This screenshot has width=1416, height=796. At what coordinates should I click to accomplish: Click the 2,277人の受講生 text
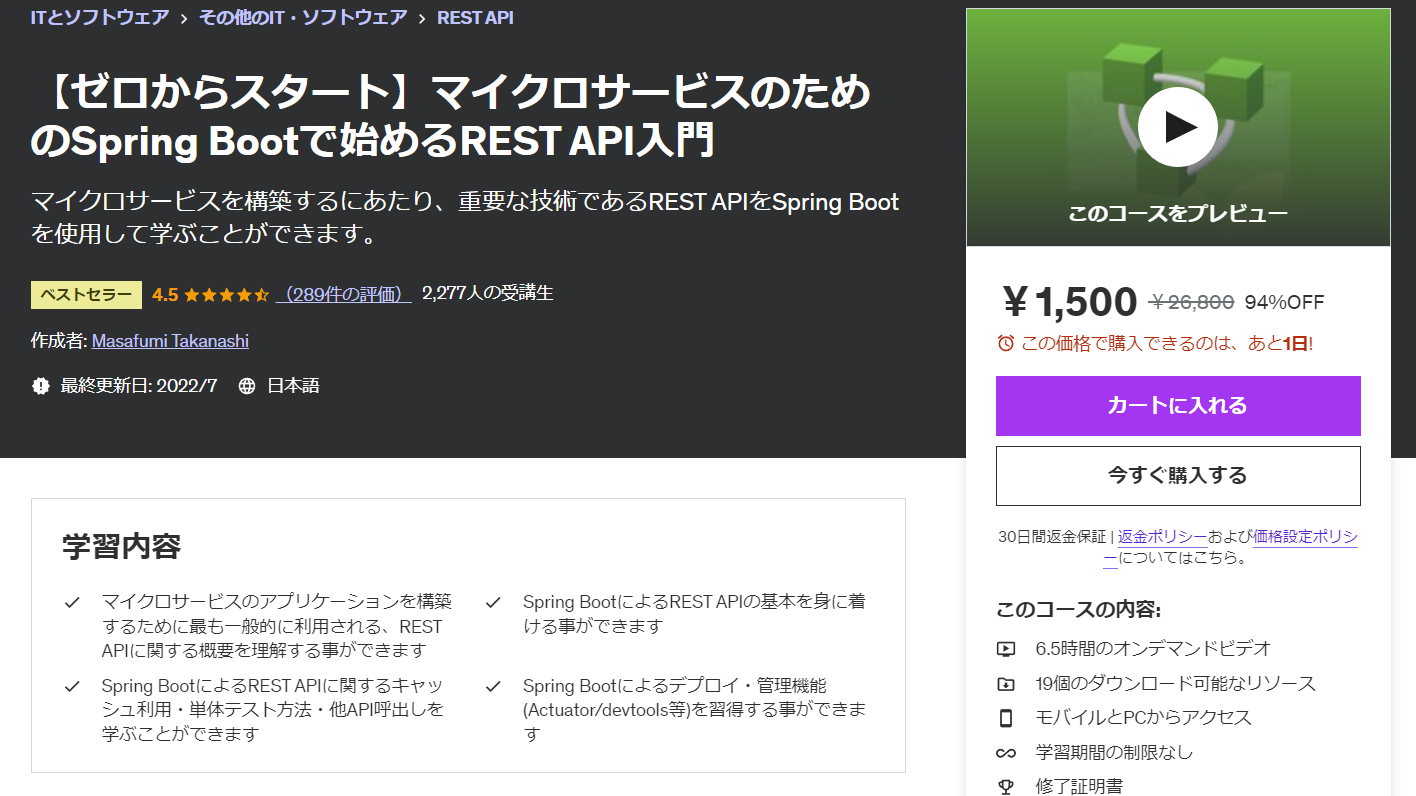click(488, 293)
